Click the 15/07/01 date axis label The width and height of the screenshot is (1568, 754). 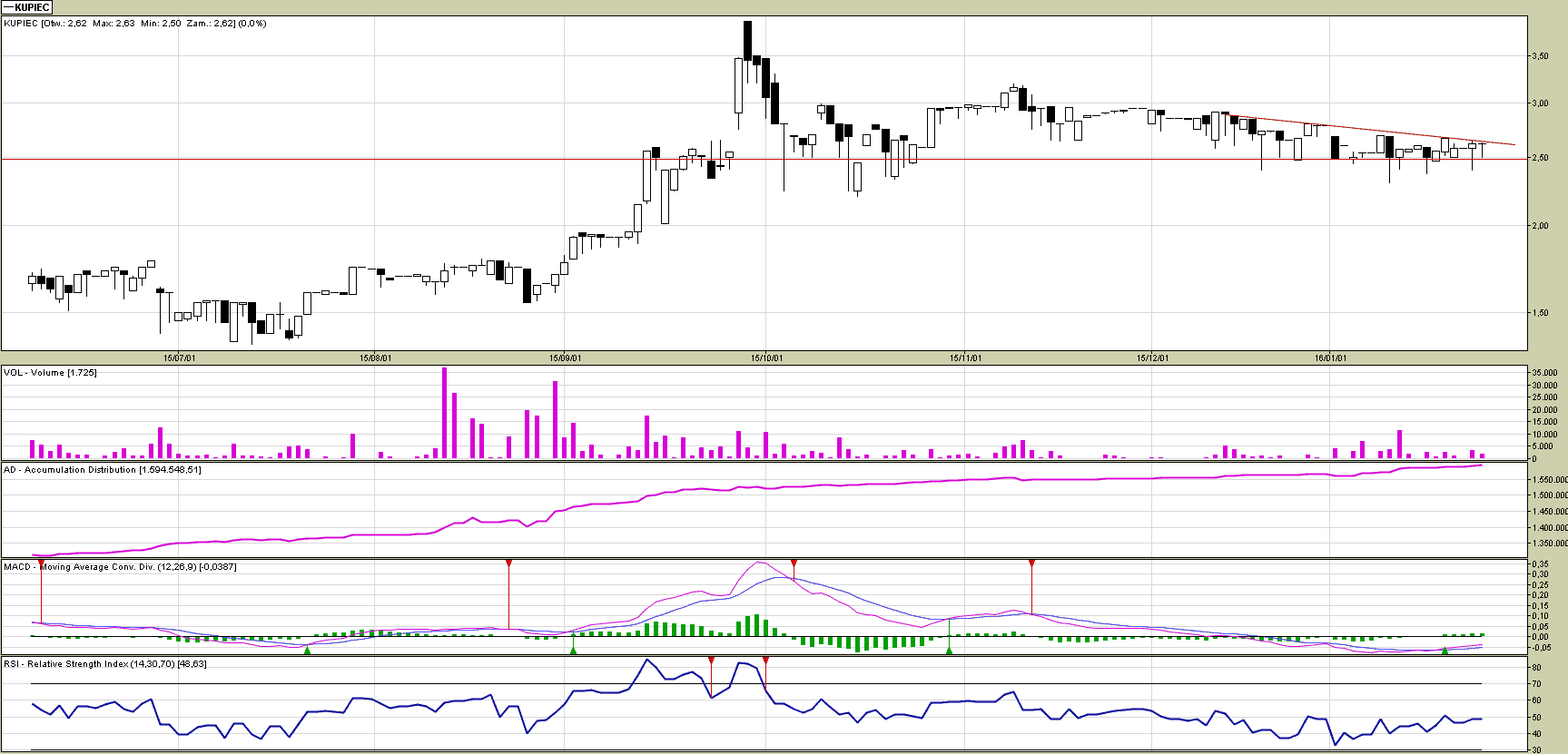coord(179,358)
